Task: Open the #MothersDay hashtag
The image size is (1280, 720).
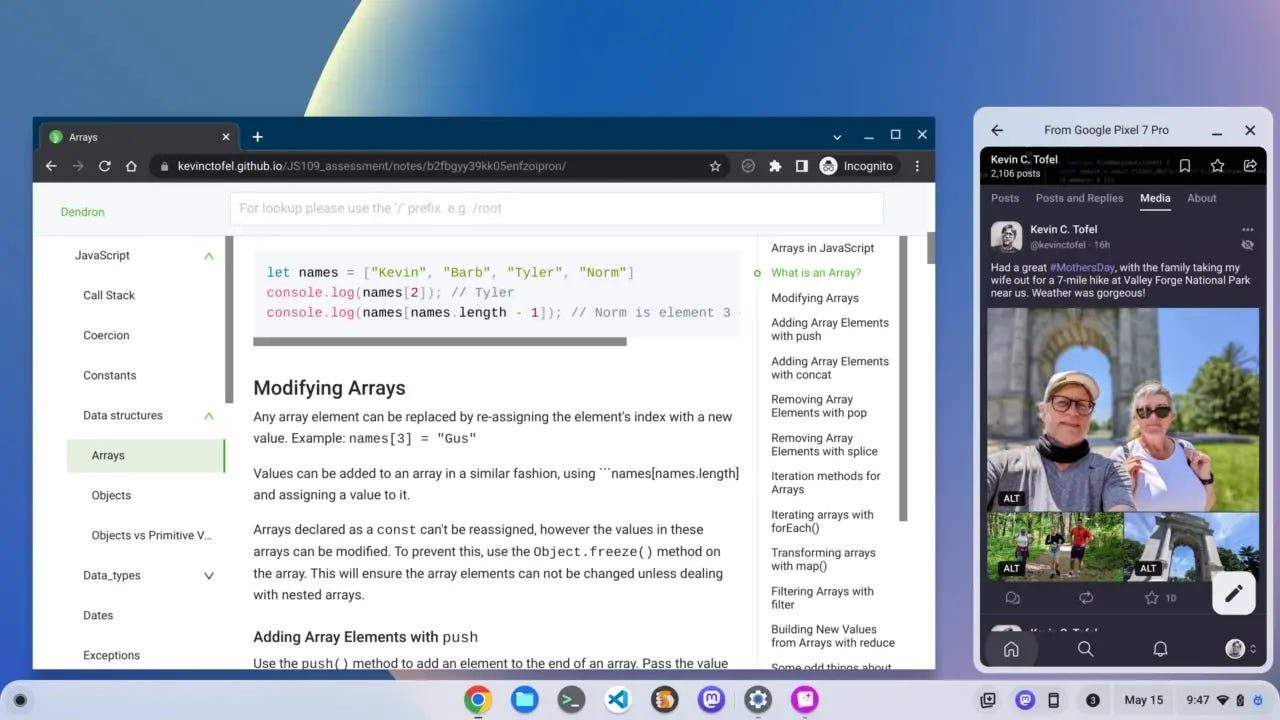Action: pos(1084,268)
